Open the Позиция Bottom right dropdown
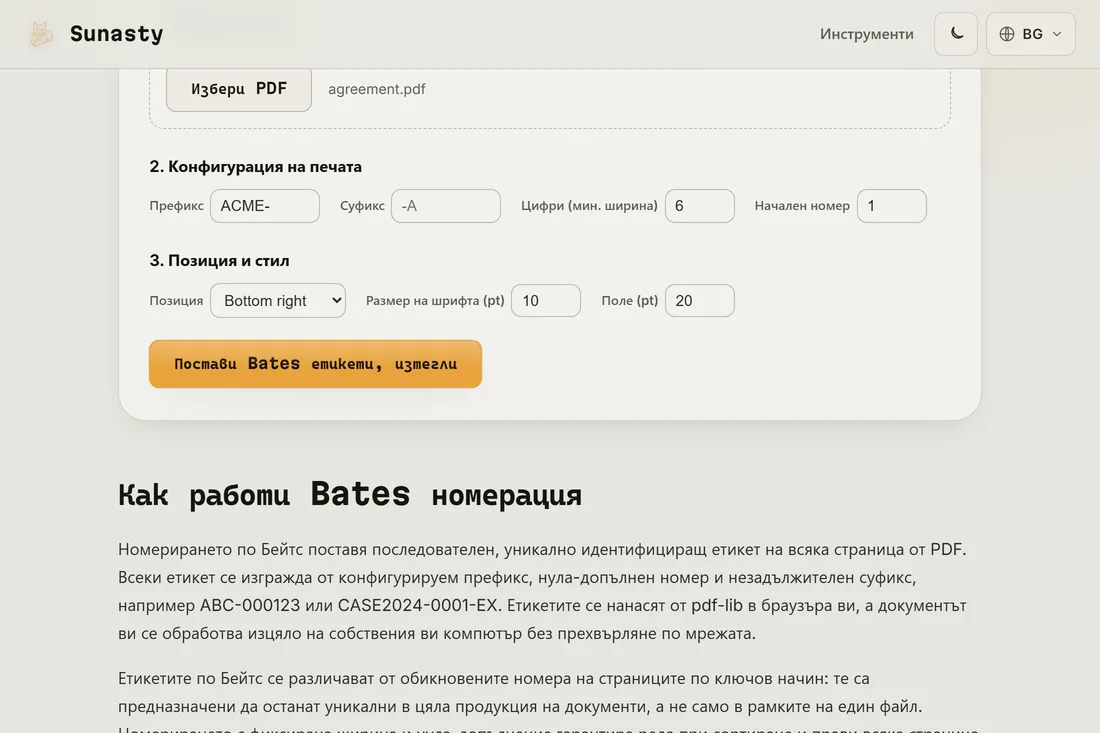Image resolution: width=1100 pixels, height=733 pixels. [x=278, y=300]
